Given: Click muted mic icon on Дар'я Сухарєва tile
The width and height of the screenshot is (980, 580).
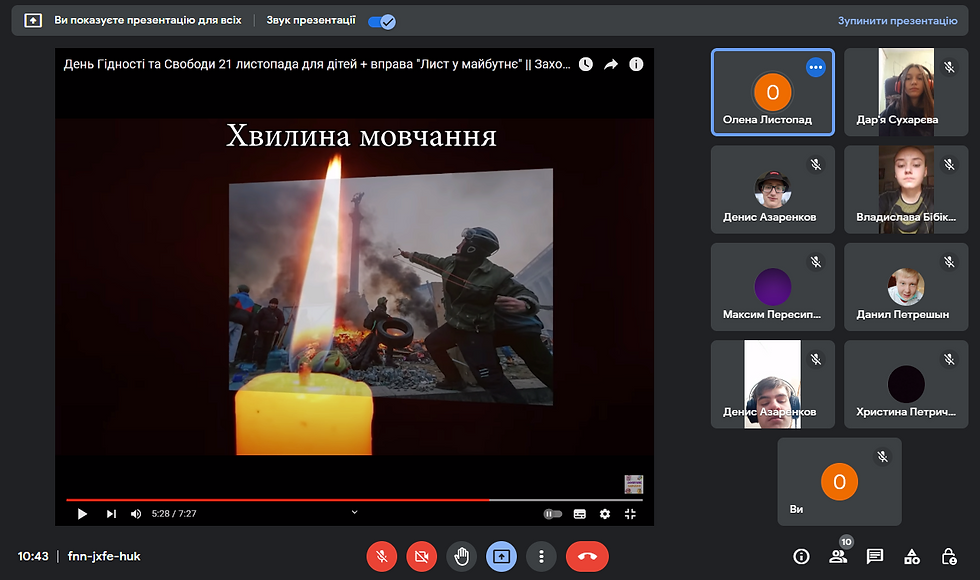Looking at the screenshot, I should pos(949,68).
